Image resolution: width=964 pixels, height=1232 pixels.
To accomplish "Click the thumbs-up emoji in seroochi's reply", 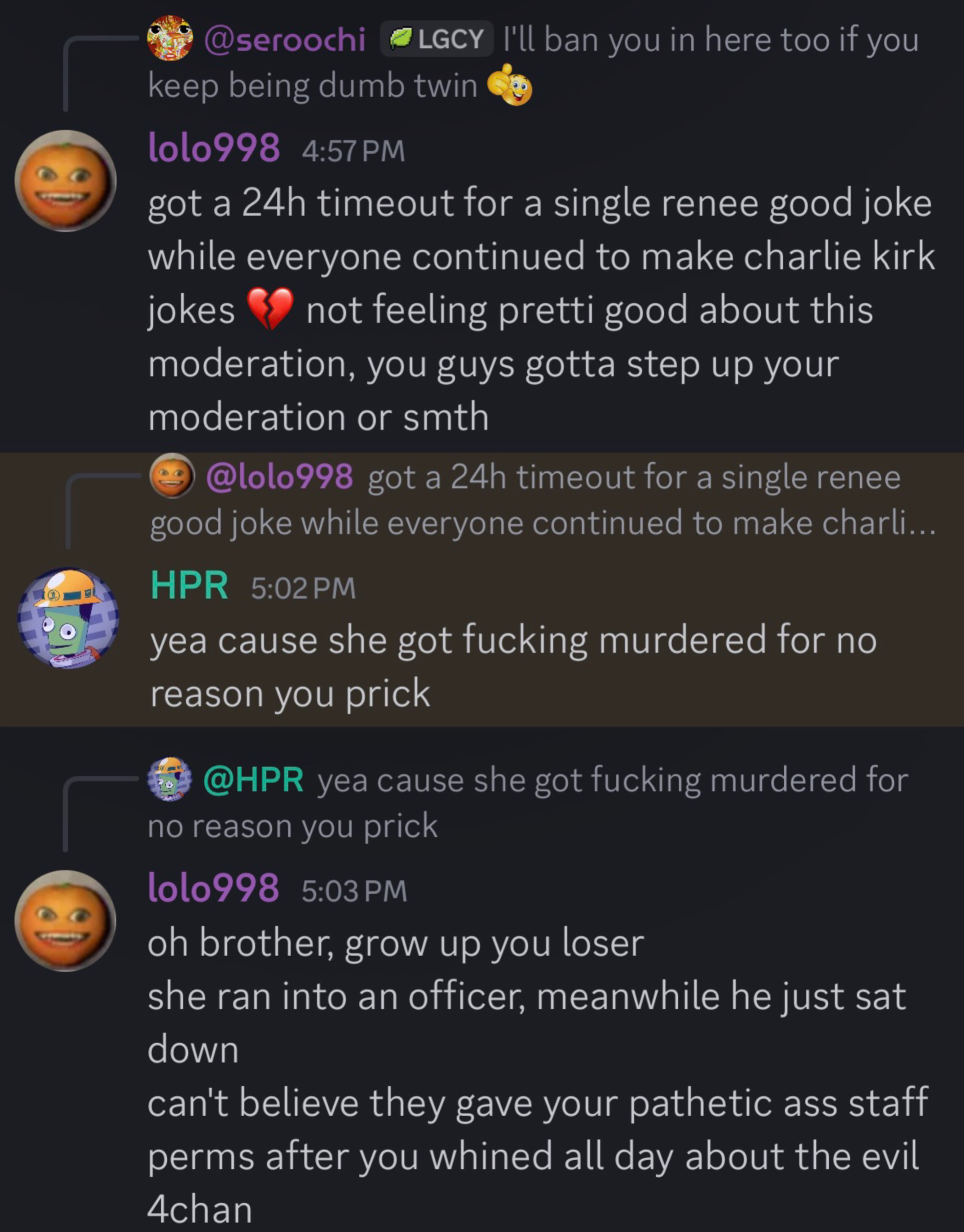I will click(x=510, y=85).
